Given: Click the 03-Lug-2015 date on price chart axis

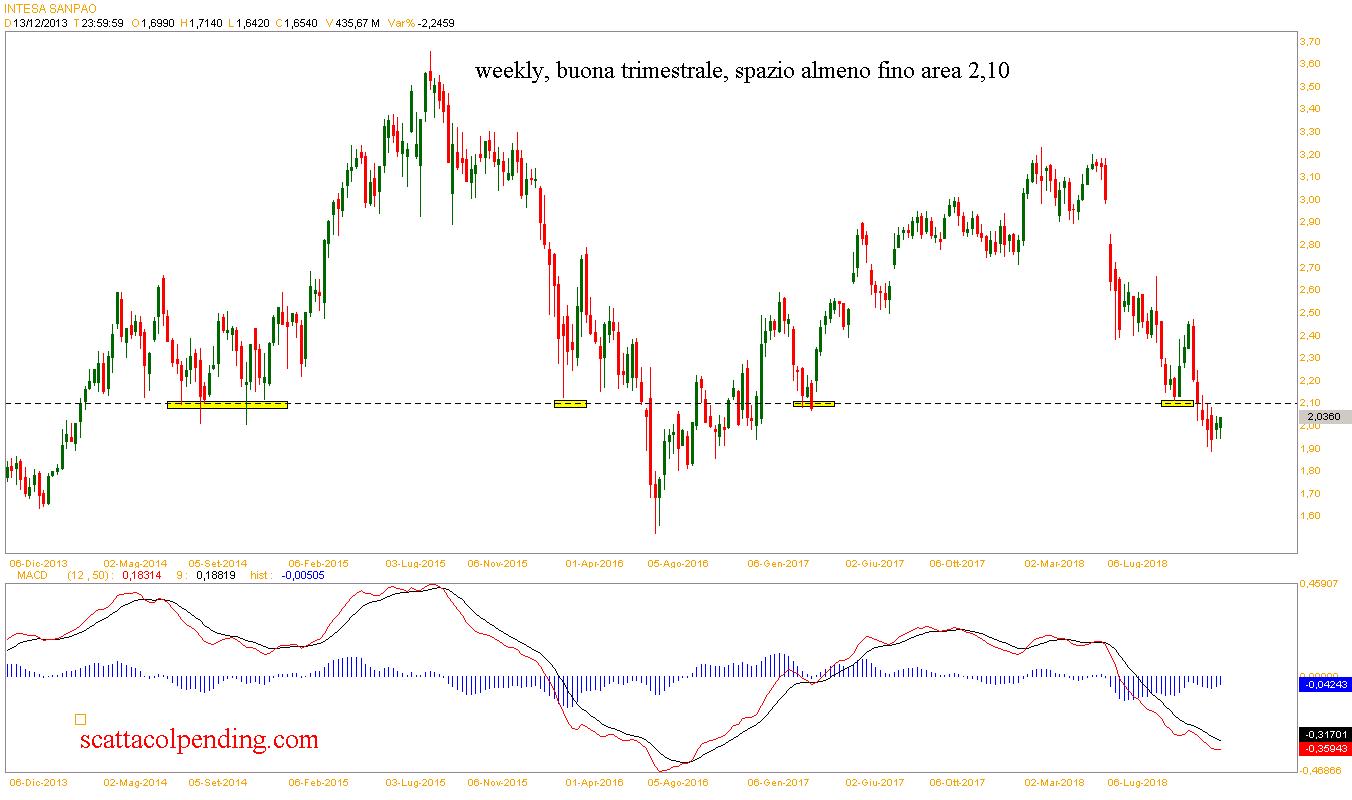Looking at the screenshot, I should pyautogui.click(x=416, y=563).
